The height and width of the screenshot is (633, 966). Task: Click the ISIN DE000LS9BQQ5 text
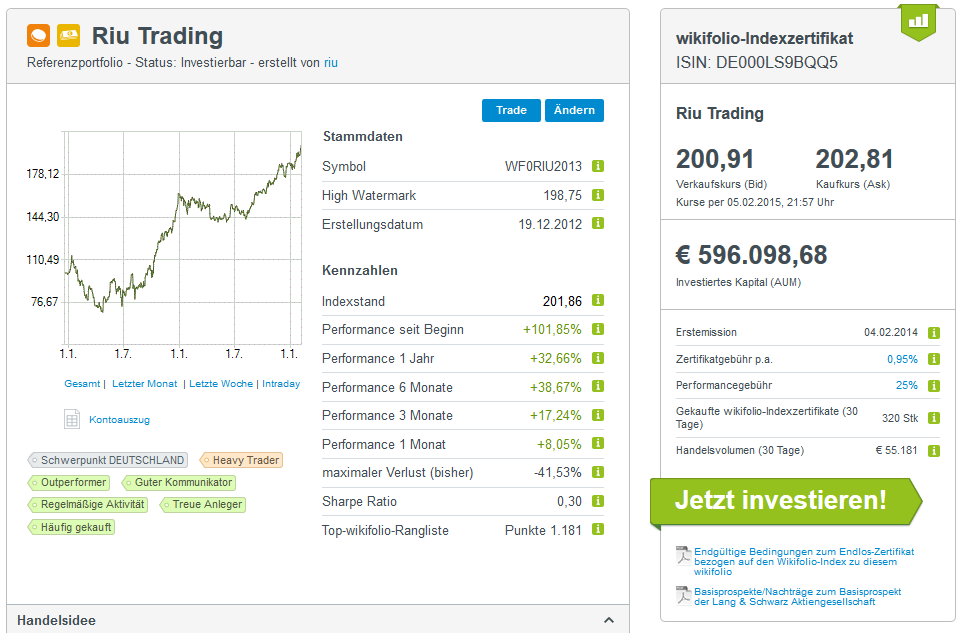[x=757, y=63]
